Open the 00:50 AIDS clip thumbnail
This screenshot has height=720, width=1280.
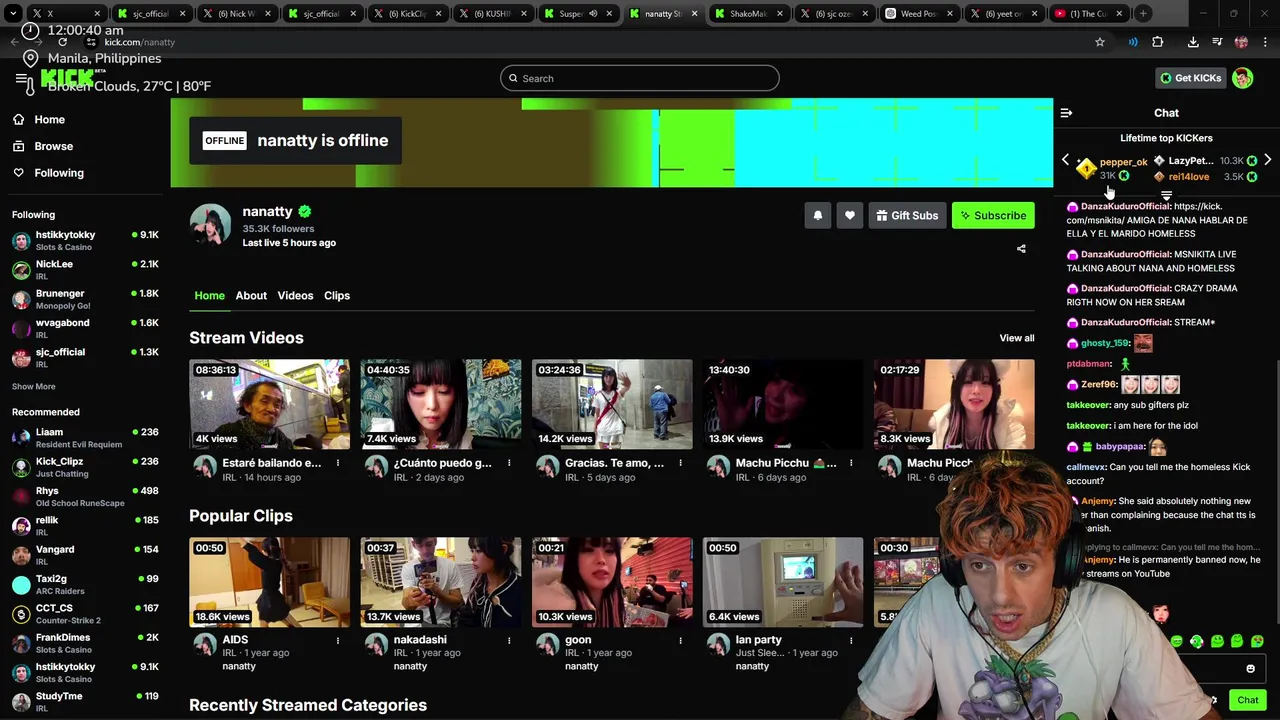click(x=269, y=582)
